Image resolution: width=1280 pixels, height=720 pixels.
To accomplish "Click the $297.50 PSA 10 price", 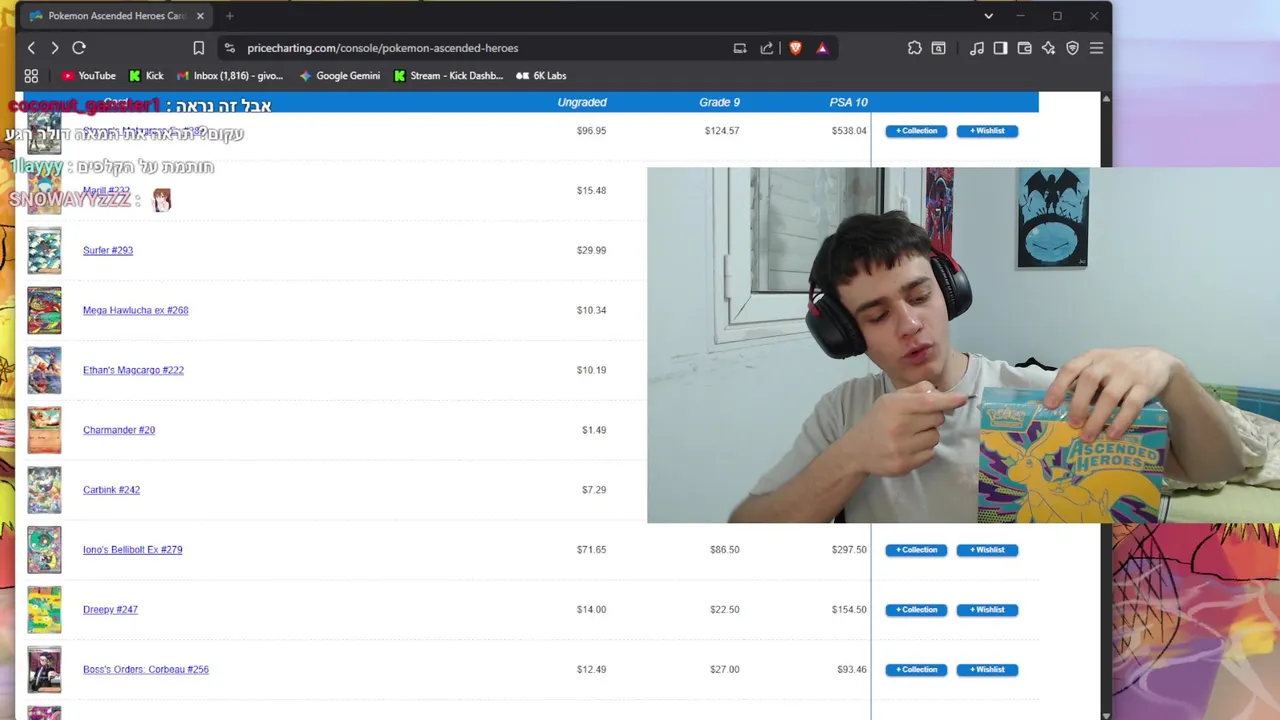I will (849, 550).
